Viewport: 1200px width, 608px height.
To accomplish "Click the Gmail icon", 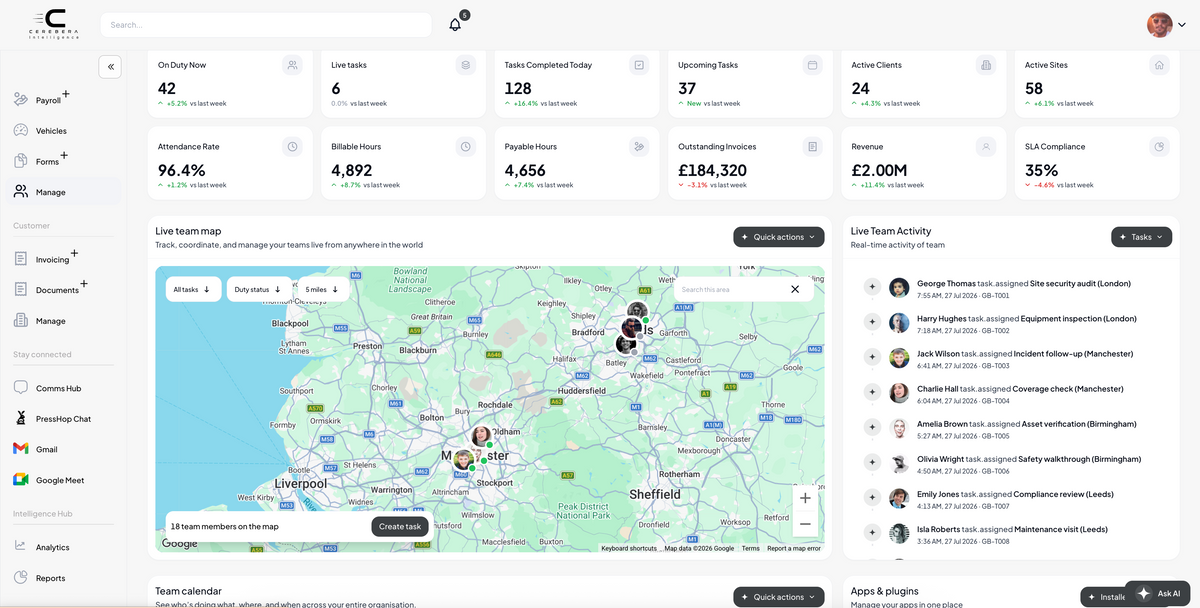I will tap(21, 449).
